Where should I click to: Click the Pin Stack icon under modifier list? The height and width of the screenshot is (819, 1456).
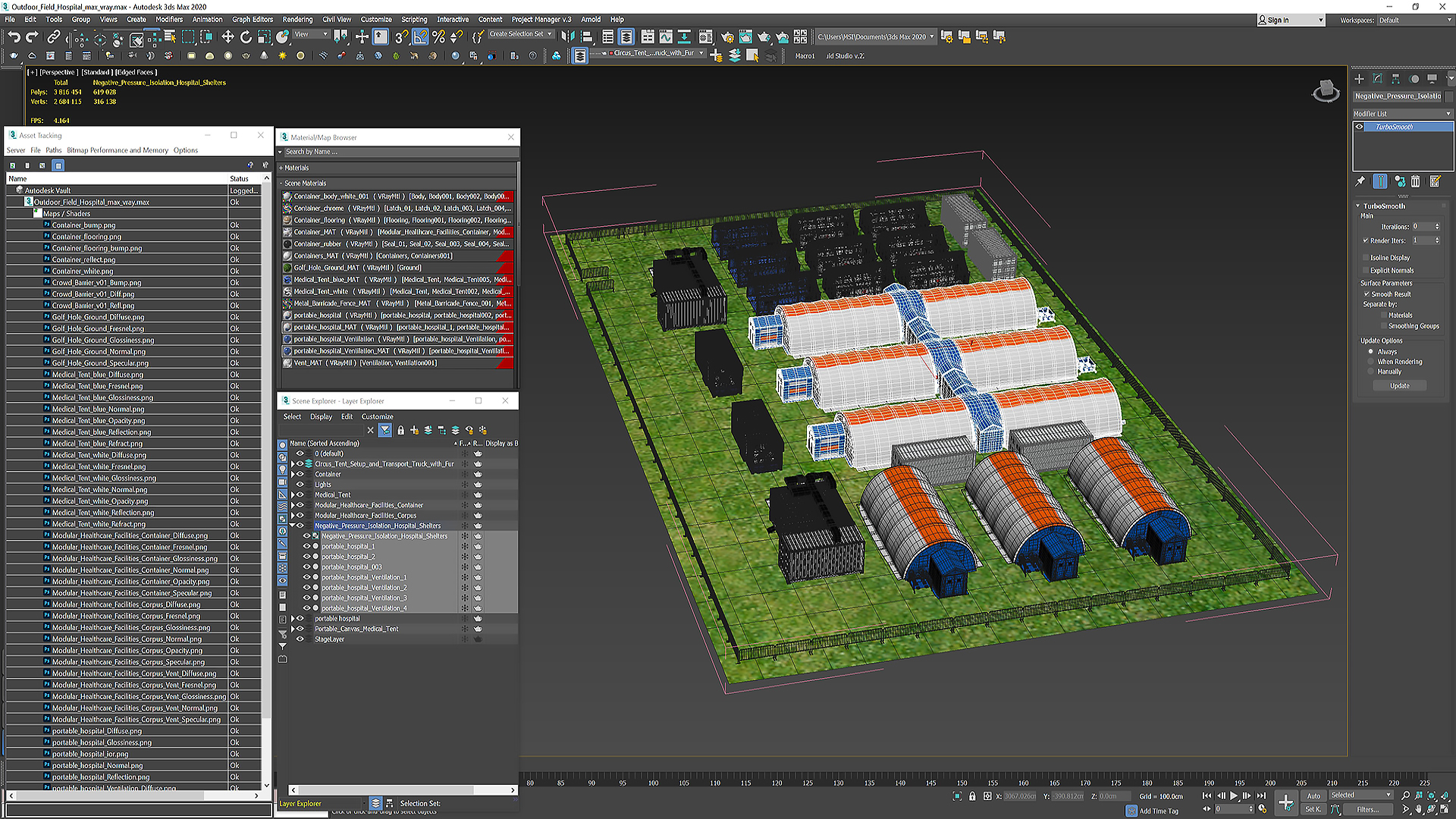1360,181
